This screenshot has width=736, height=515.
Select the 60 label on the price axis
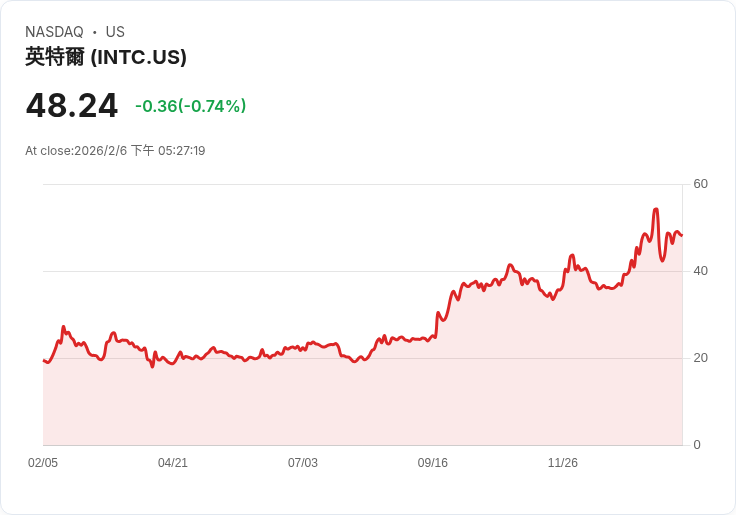click(700, 184)
